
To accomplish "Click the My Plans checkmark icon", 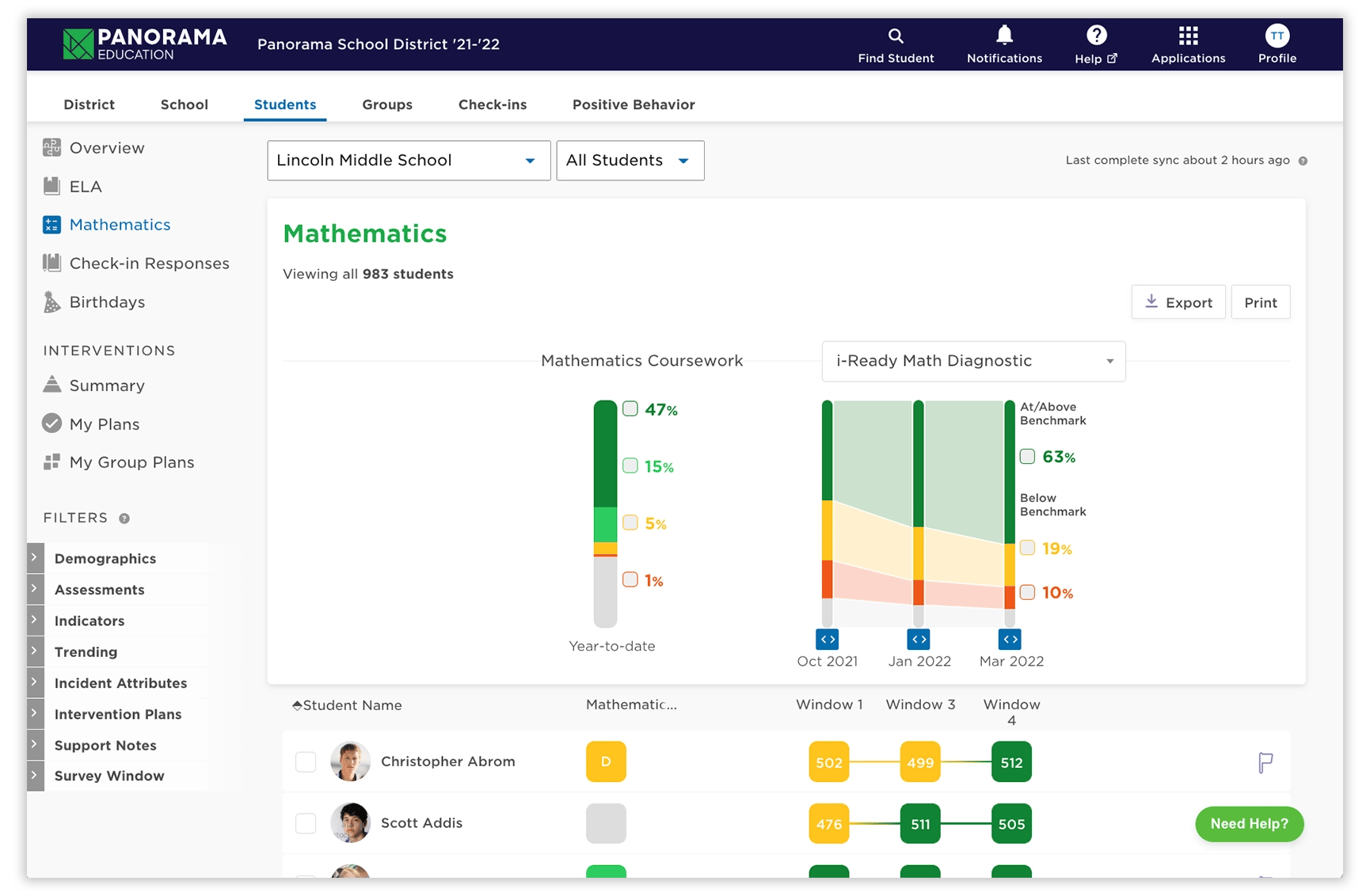I will click(x=51, y=423).
